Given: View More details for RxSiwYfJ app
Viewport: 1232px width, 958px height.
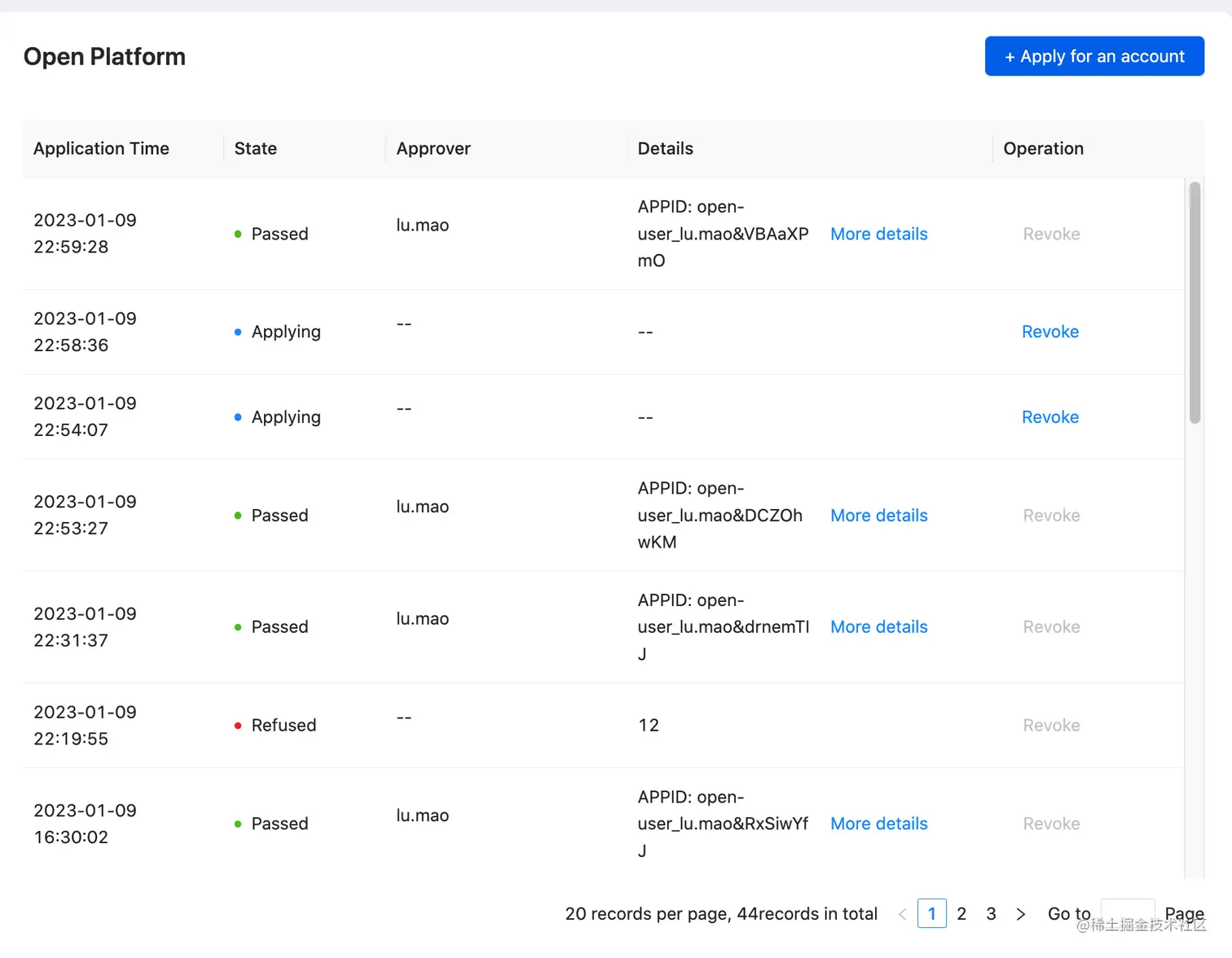Looking at the screenshot, I should (878, 824).
